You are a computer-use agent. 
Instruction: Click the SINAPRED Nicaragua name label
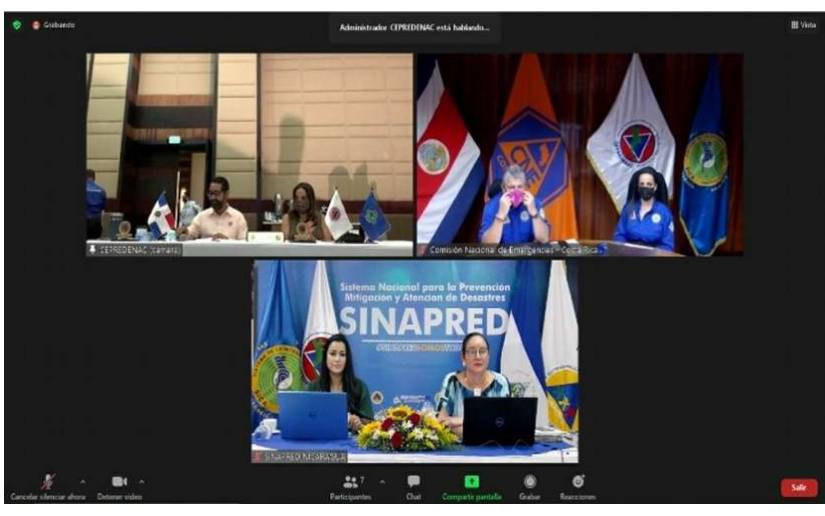298,456
